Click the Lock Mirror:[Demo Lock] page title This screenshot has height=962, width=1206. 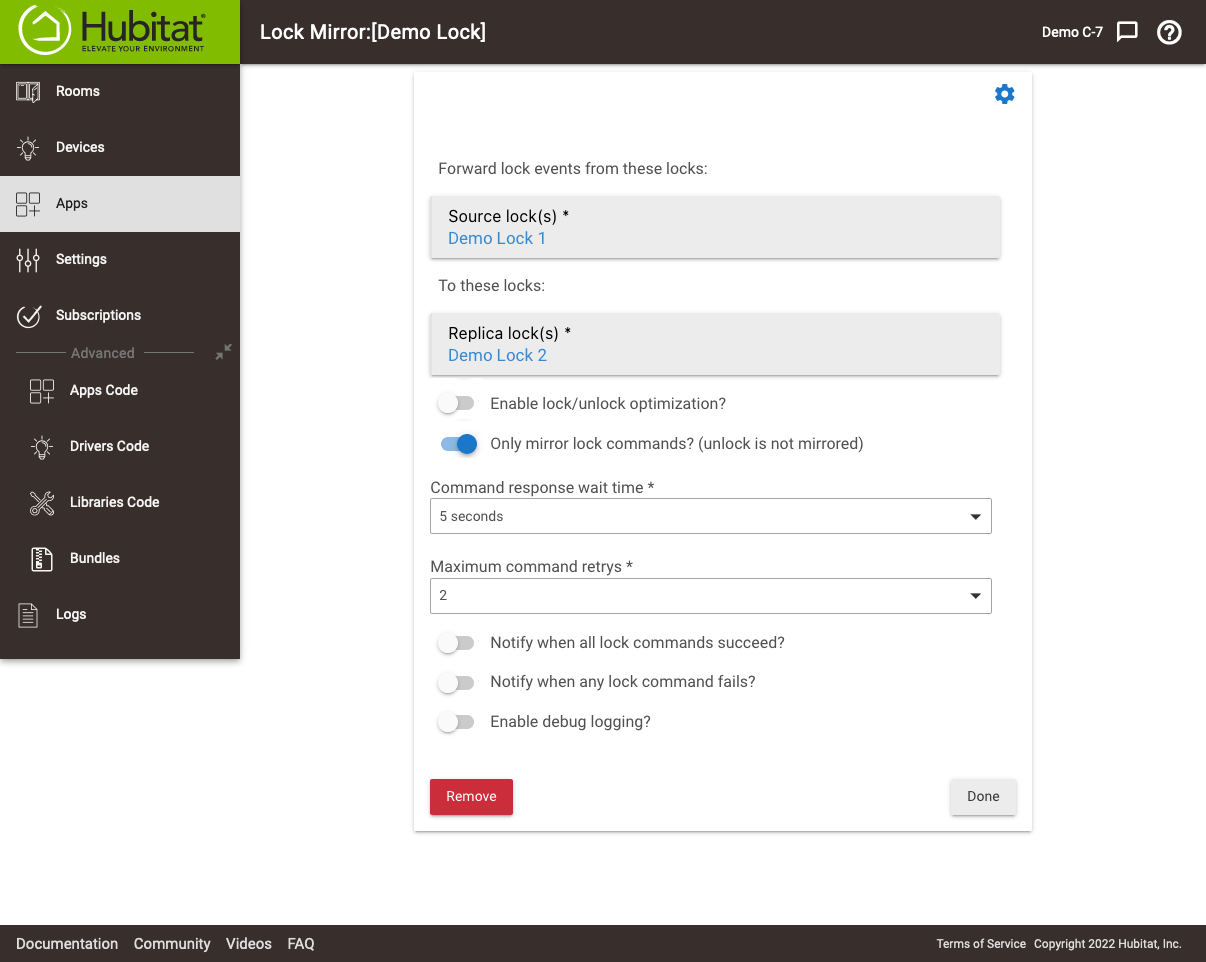[373, 32]
